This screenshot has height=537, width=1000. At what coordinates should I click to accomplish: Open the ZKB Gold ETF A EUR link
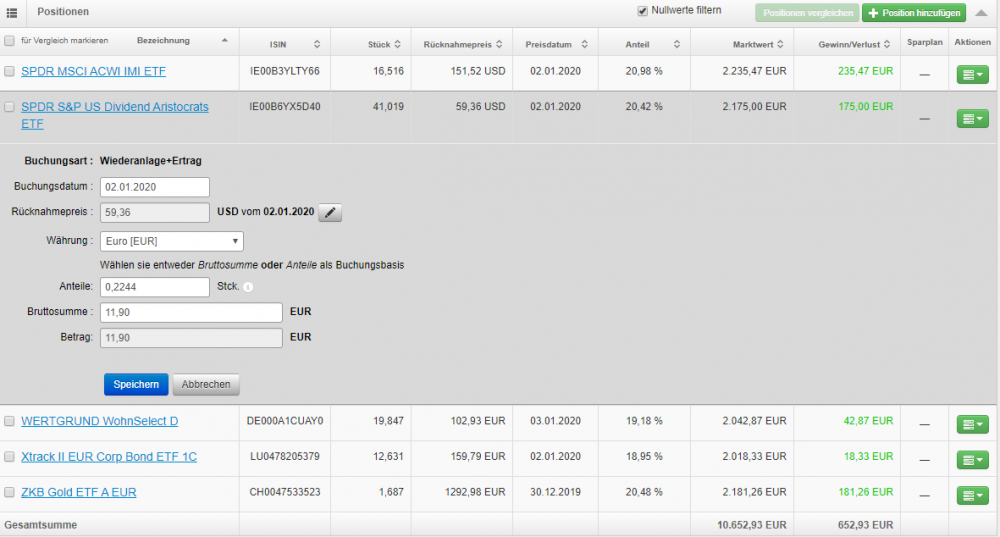point(78,492)
